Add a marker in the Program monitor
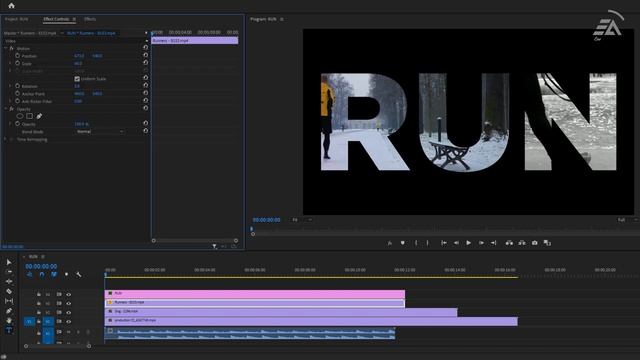The height and width of the screenshot is (360, 640). pos(402,243)
